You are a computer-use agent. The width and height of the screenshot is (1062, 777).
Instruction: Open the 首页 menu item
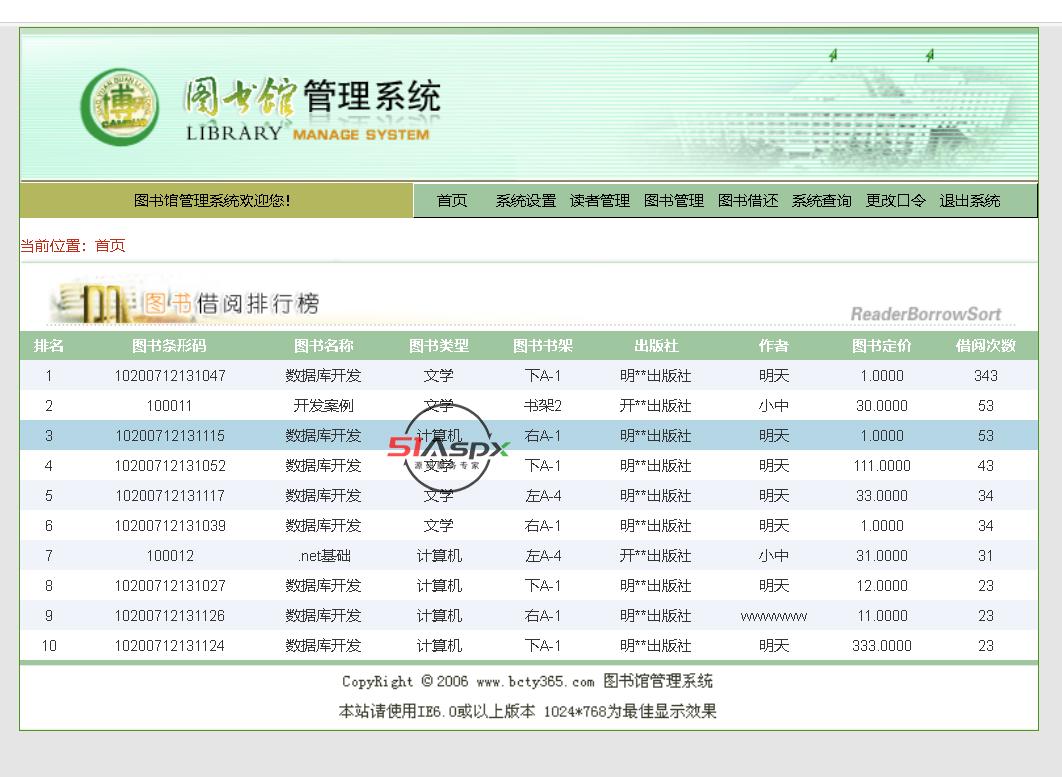coord(451,201)
